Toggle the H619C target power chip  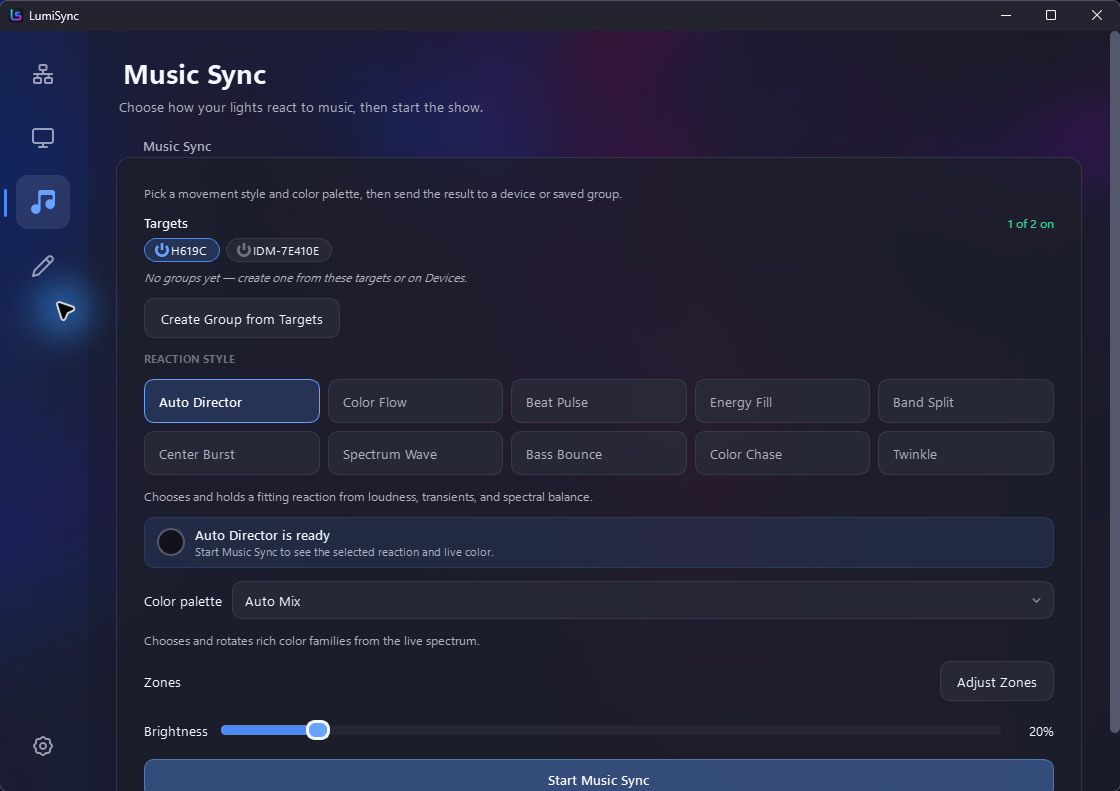tap(181, 250)
